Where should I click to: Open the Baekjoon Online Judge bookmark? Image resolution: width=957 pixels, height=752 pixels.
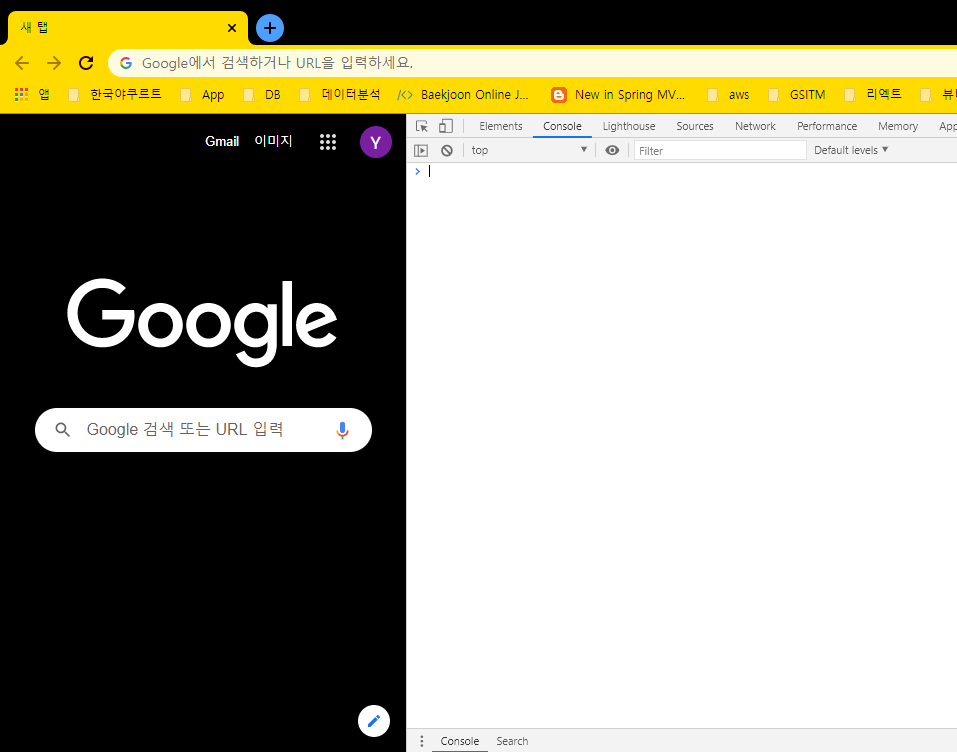click(463, 95)
